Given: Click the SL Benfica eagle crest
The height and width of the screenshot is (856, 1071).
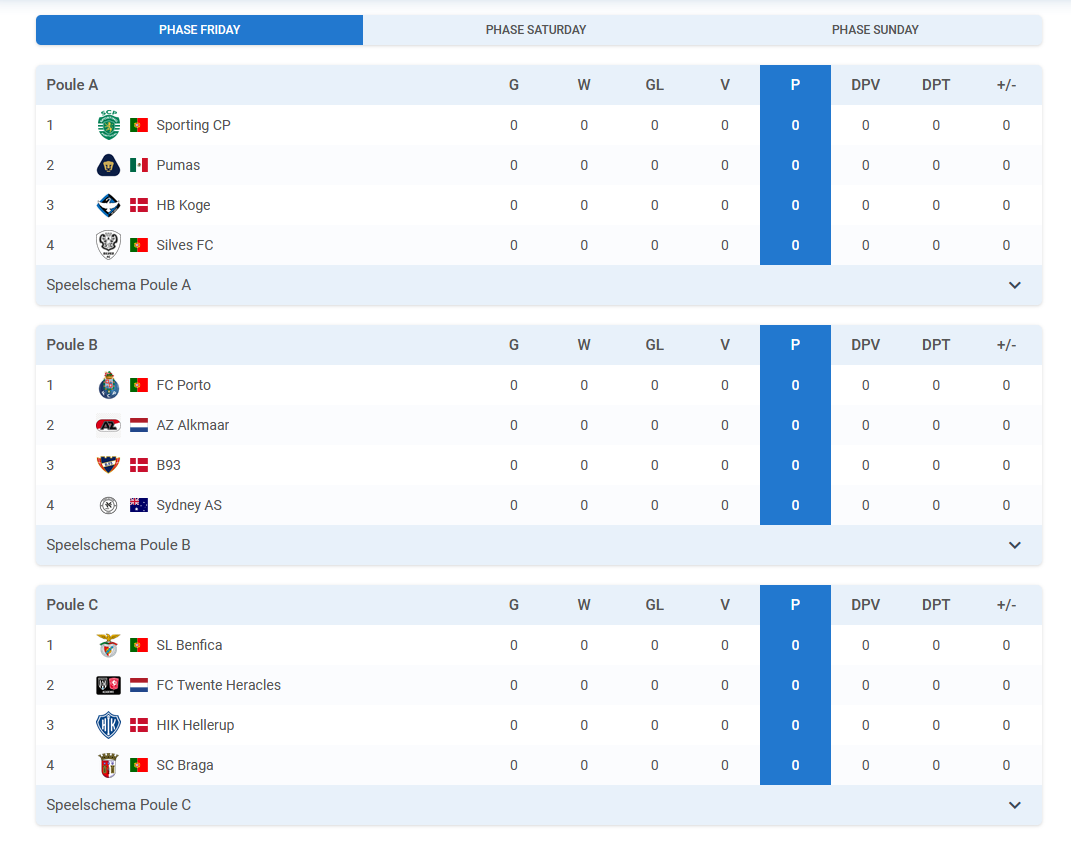Looking at the screenshot, I should pos(109,645).
